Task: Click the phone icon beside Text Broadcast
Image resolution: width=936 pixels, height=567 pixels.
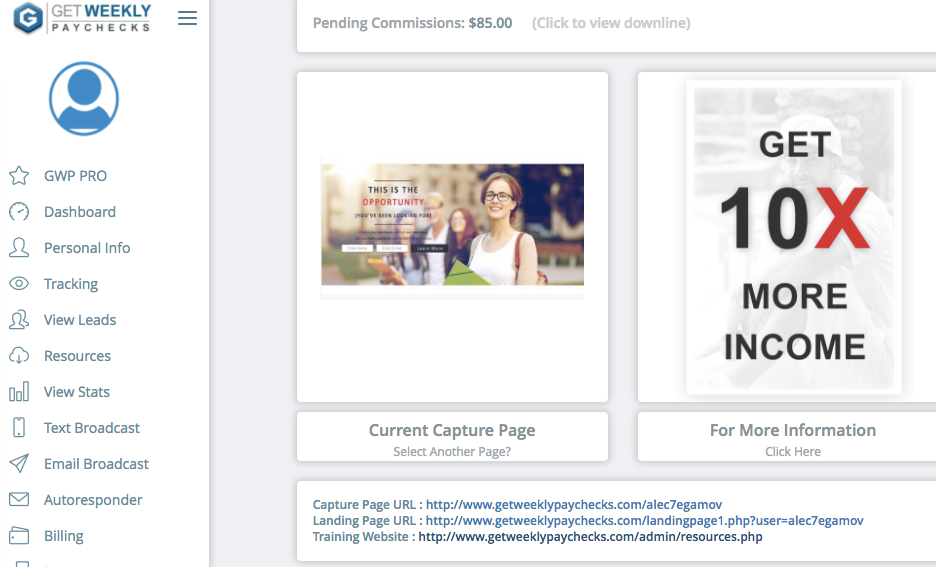Action: 19,427
